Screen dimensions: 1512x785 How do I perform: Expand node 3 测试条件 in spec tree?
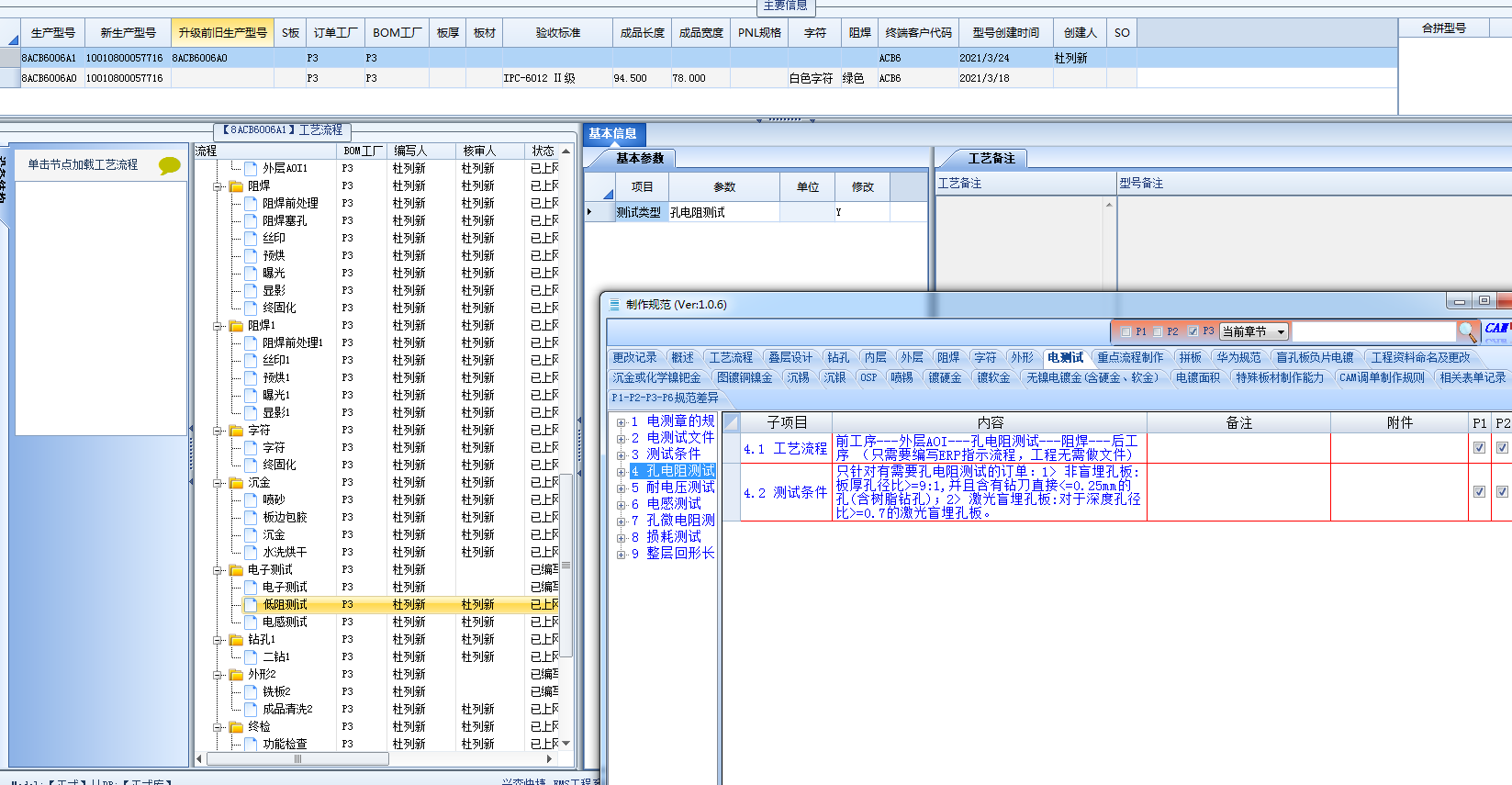click(621, 455)
